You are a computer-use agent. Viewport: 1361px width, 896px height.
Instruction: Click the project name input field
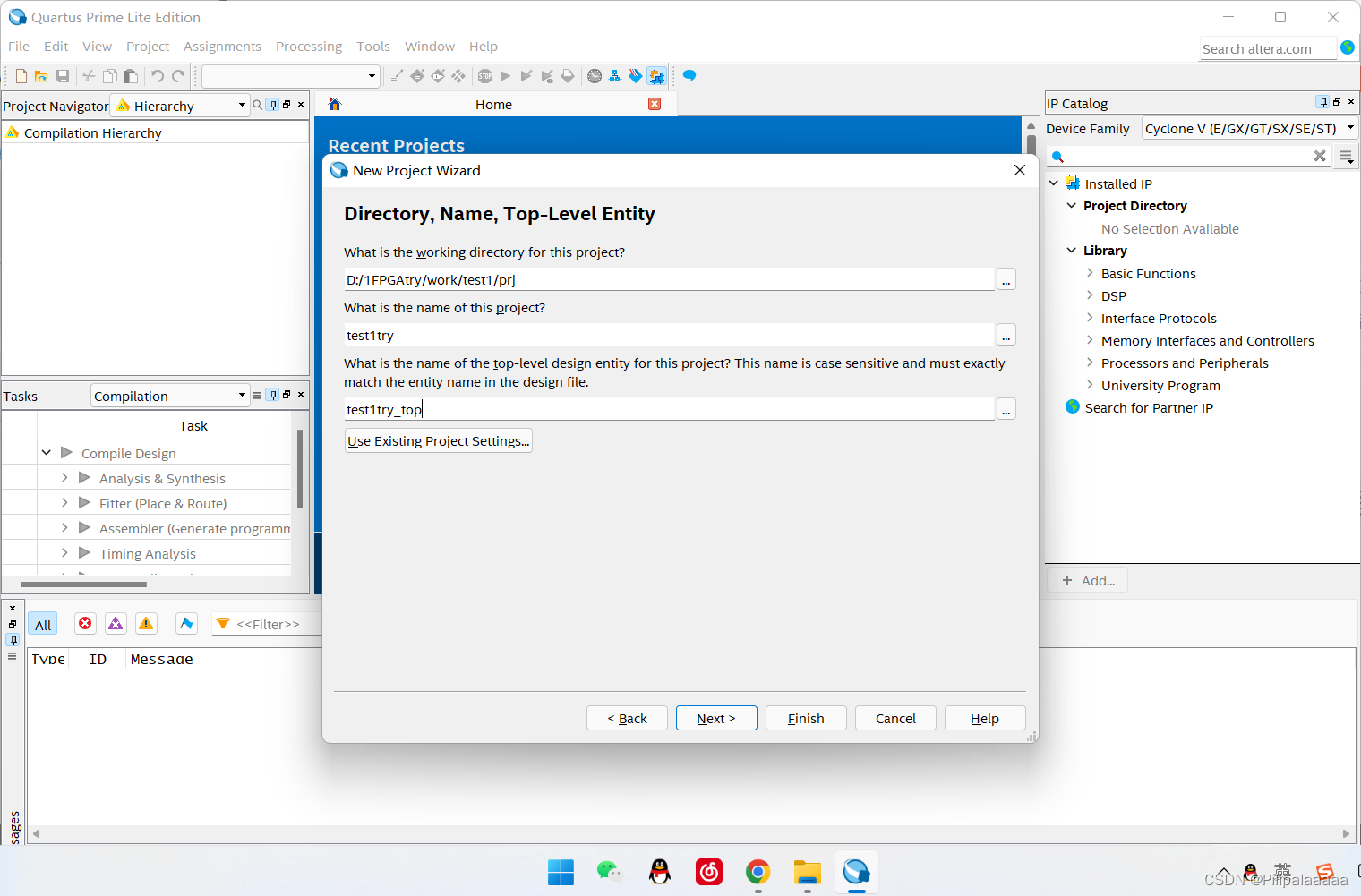click(669, 335)
